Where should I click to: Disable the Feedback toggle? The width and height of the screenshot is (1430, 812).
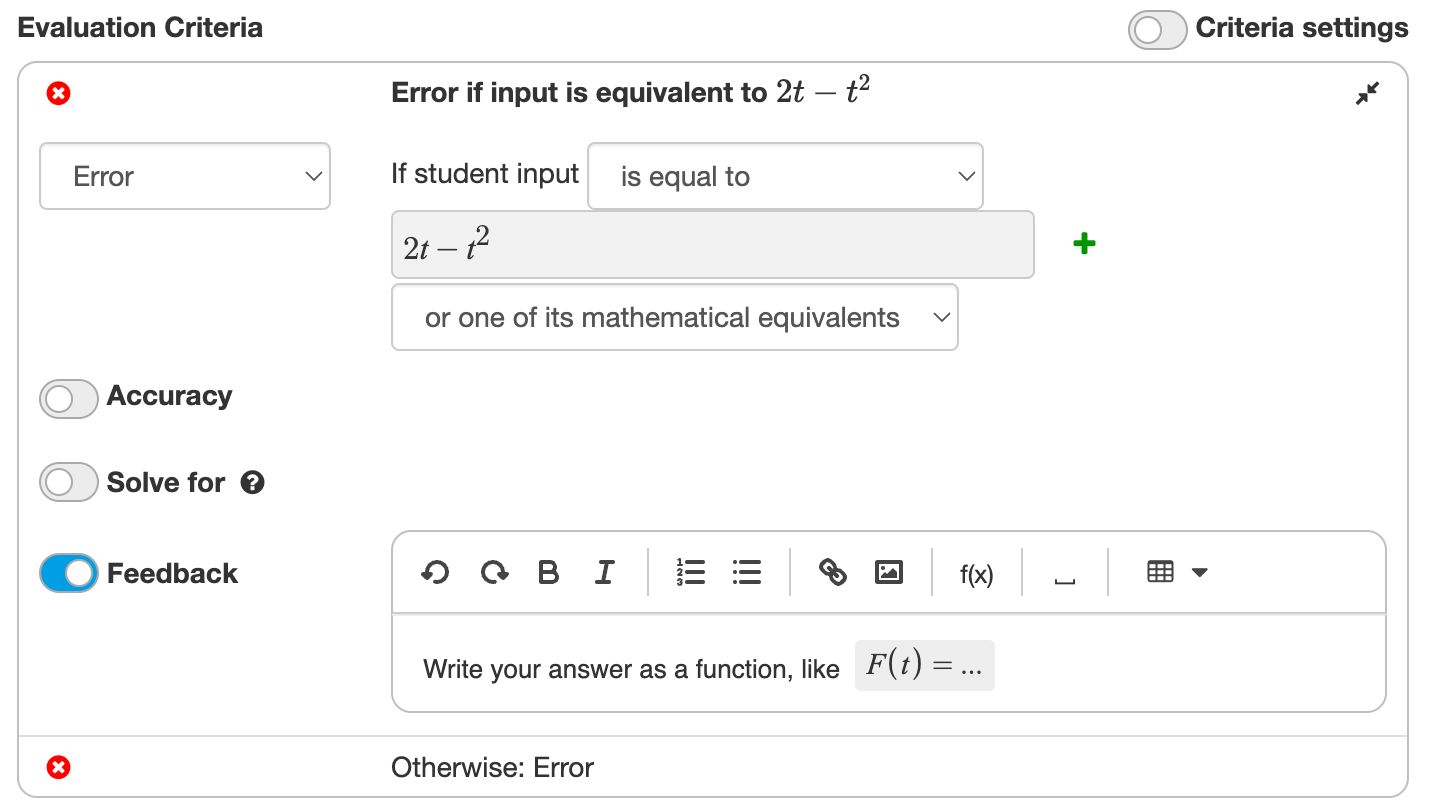(68, 574)
